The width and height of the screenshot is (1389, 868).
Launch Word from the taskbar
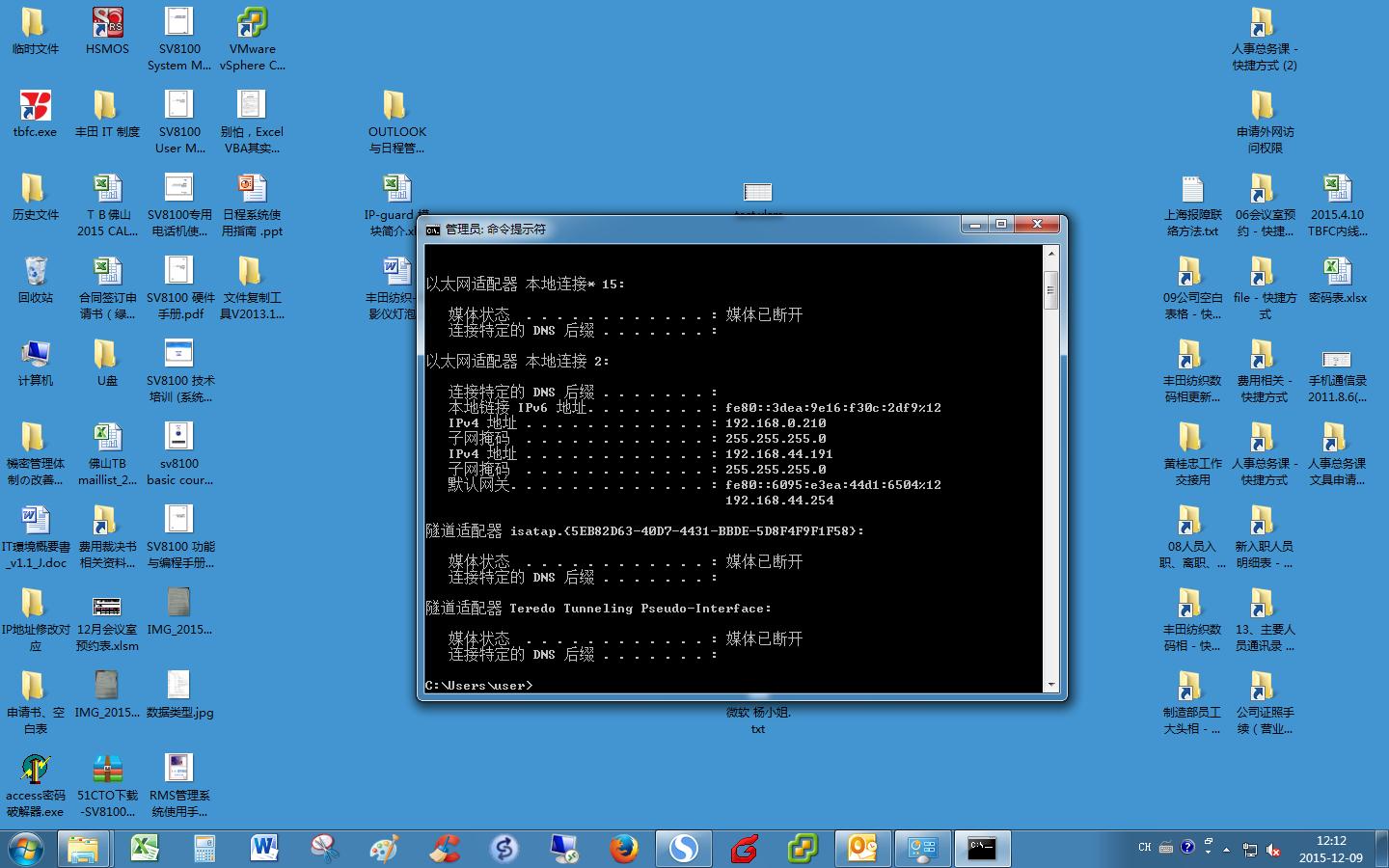264,849
